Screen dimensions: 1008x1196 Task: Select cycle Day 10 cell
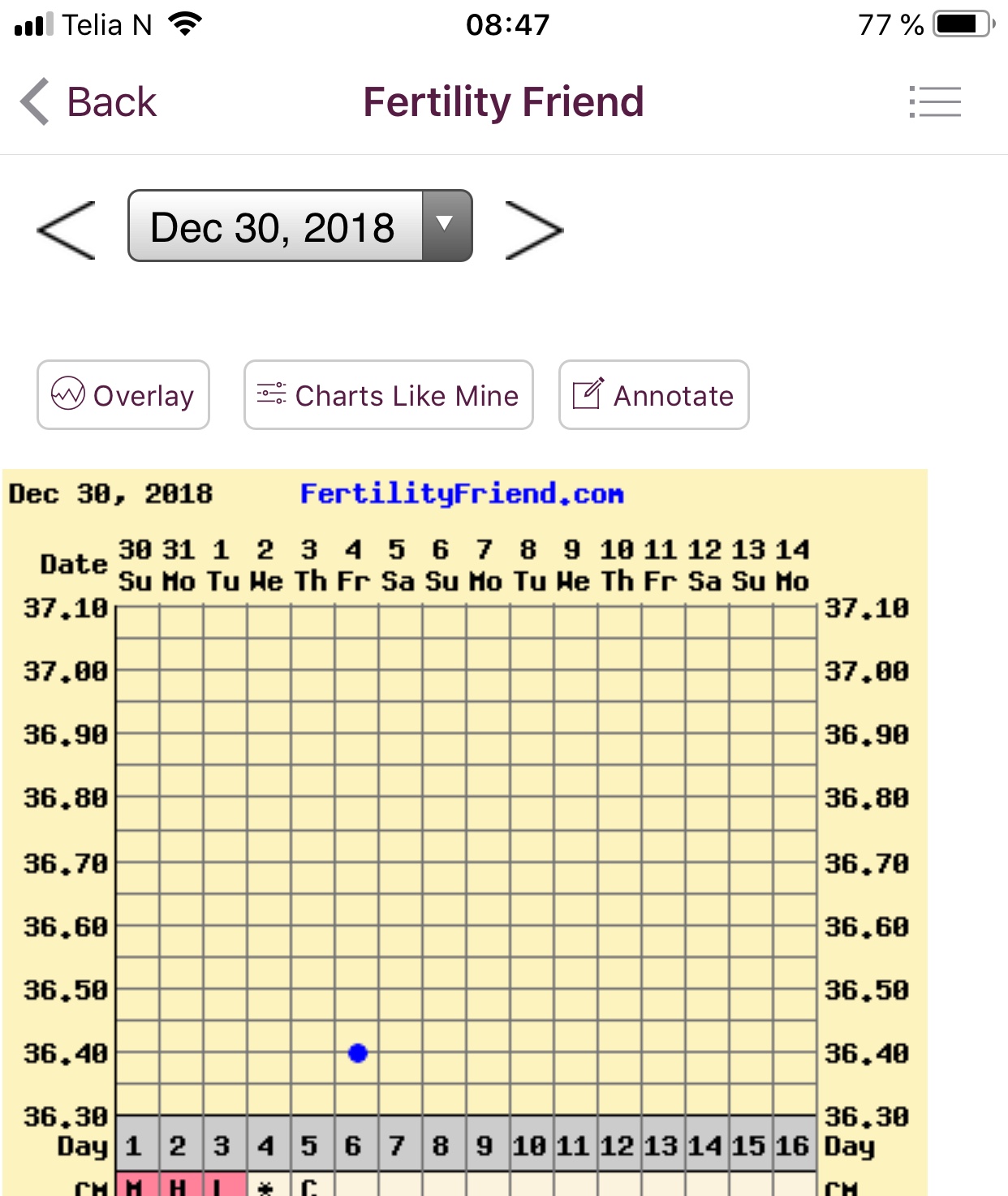(529, 1145)
